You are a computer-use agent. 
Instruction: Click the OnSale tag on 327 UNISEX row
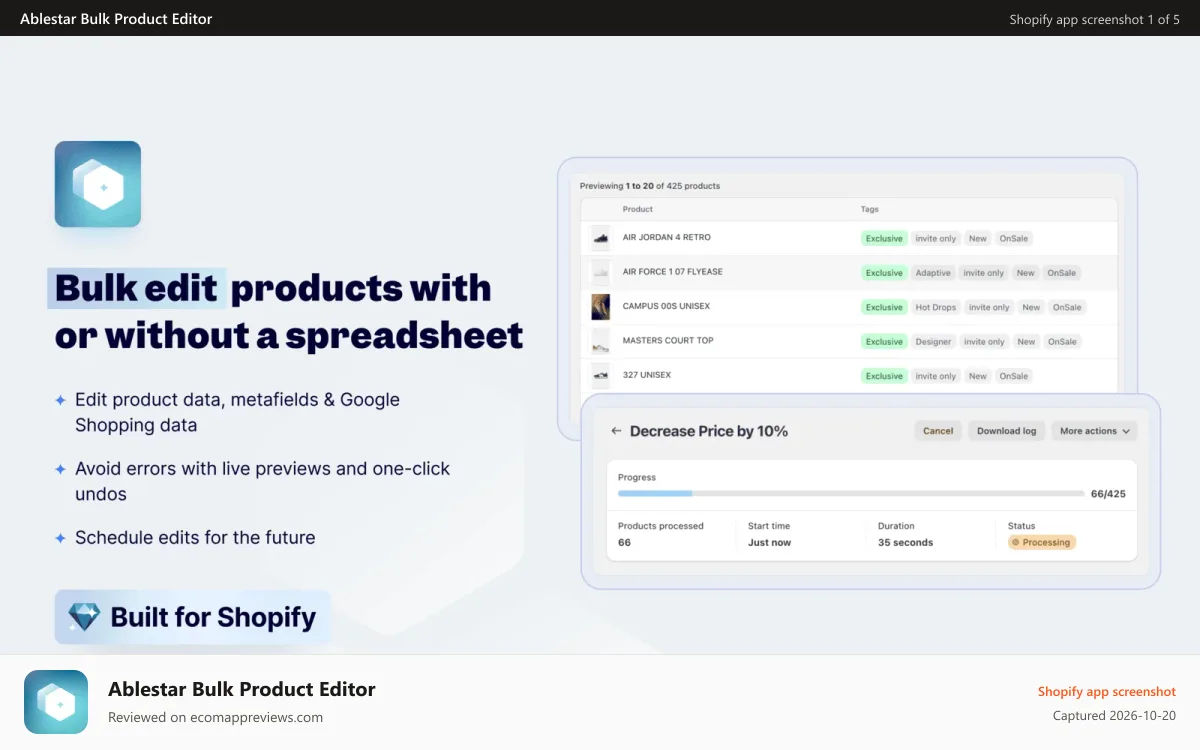tap(1014, 376)
